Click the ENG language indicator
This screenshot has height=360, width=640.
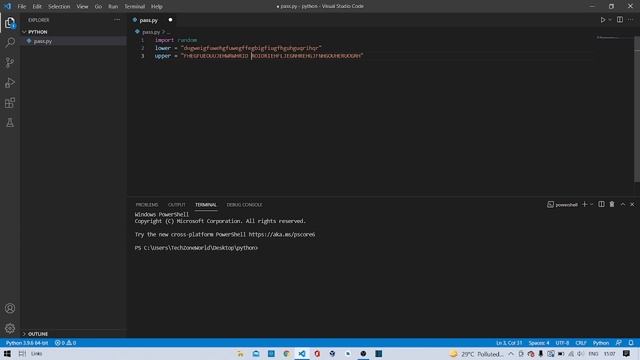[x=593, y=354]
